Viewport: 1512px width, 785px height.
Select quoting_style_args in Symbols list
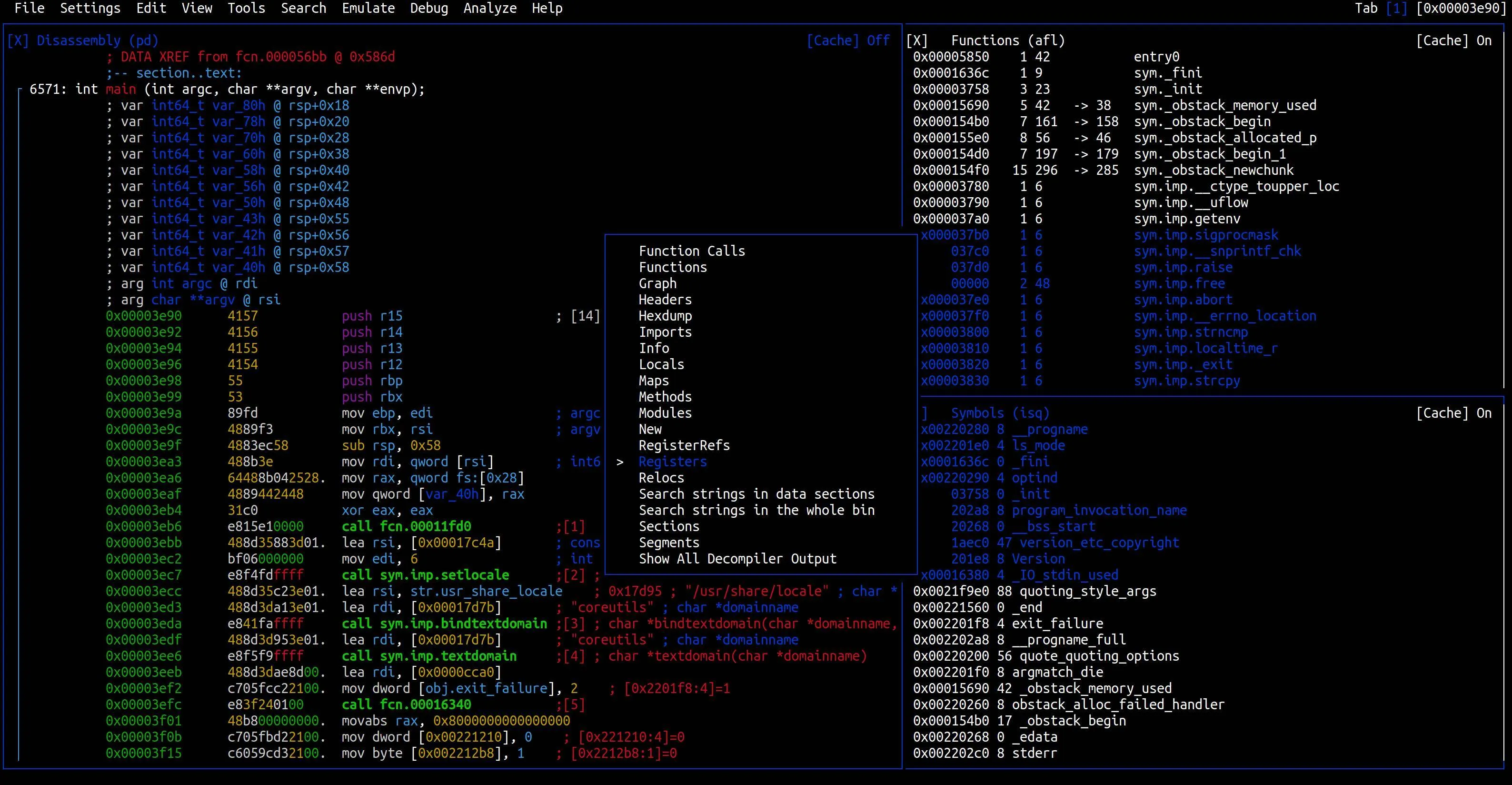[x=1088, y=591]
